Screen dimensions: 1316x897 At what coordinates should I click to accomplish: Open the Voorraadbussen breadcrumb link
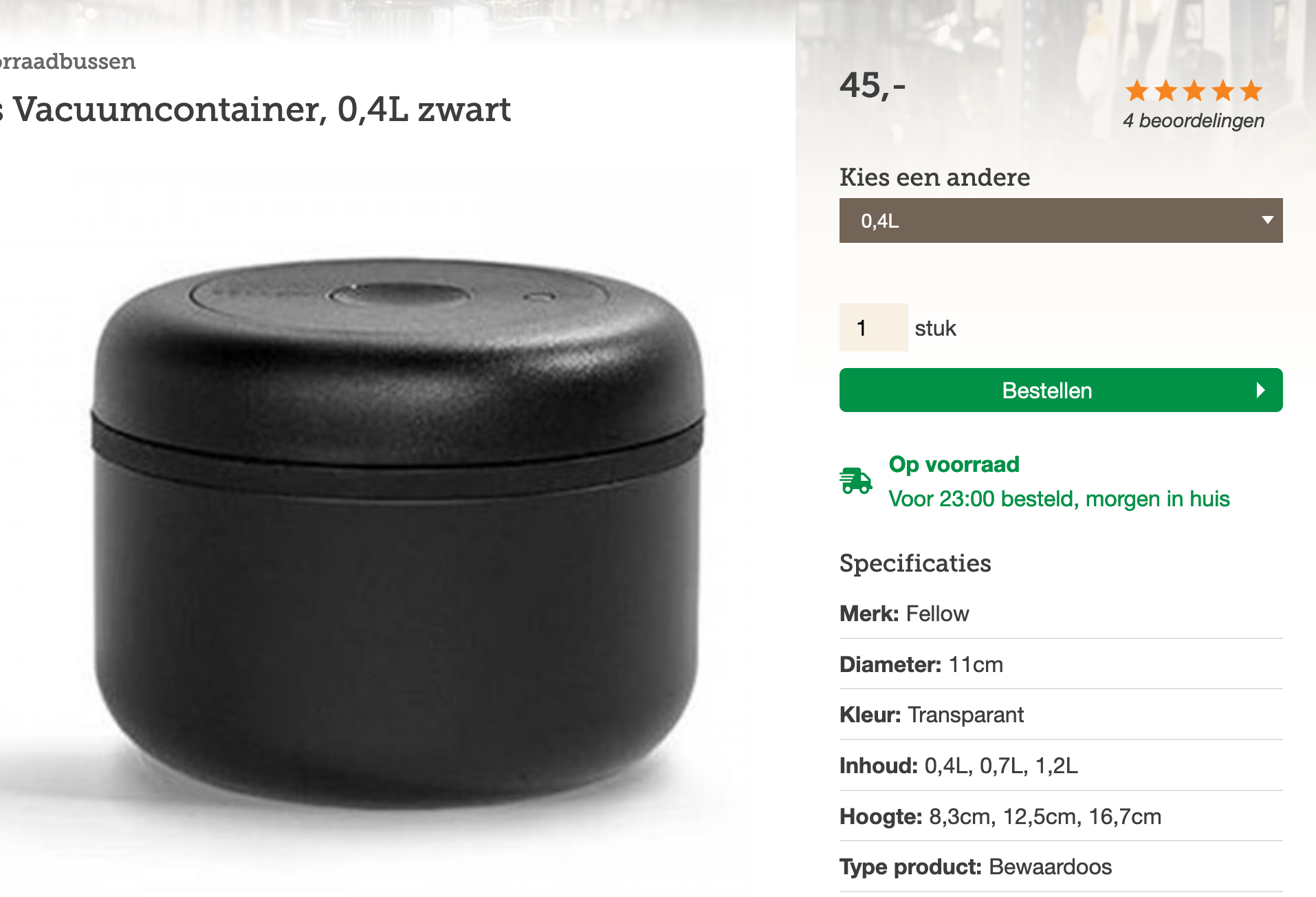(x=67, y=61)
